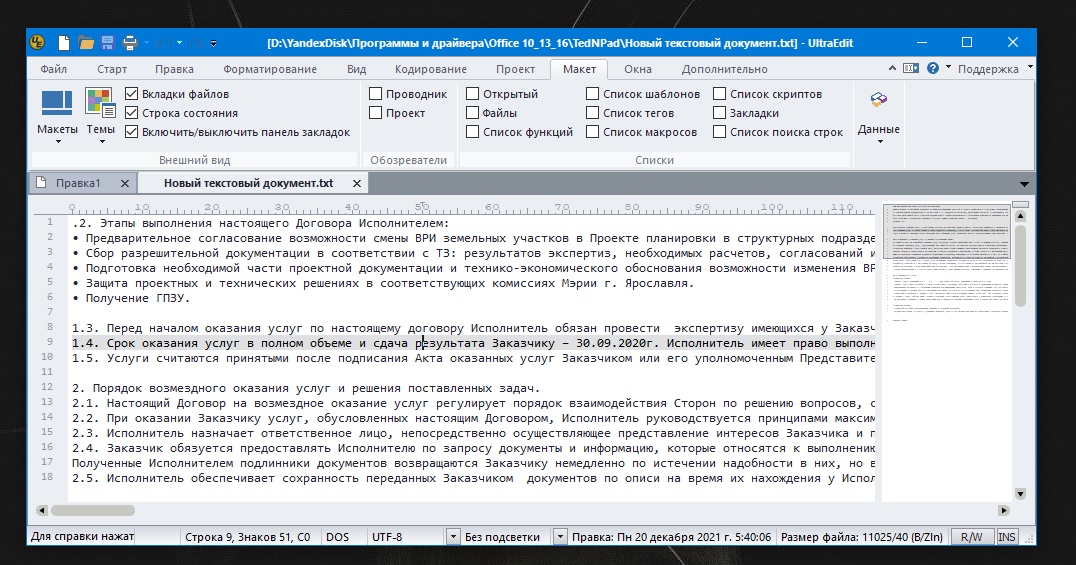Click the horizontal scrollbar thumb

point(93,510)
